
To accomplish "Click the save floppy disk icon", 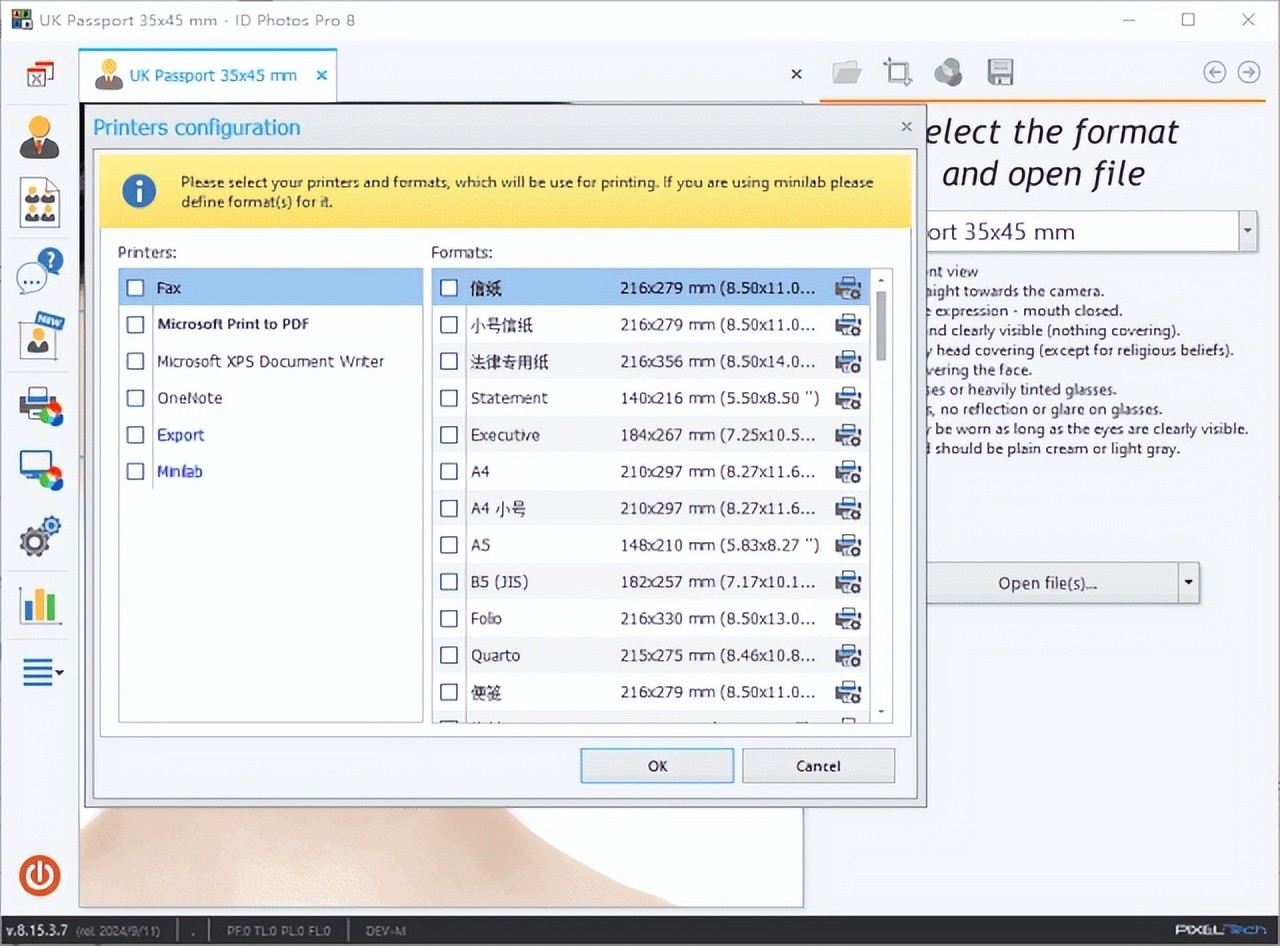I will [x=1000, y=72].
